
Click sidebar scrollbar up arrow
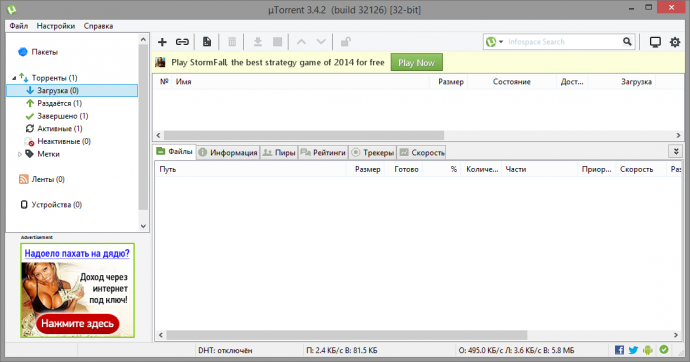143,39
